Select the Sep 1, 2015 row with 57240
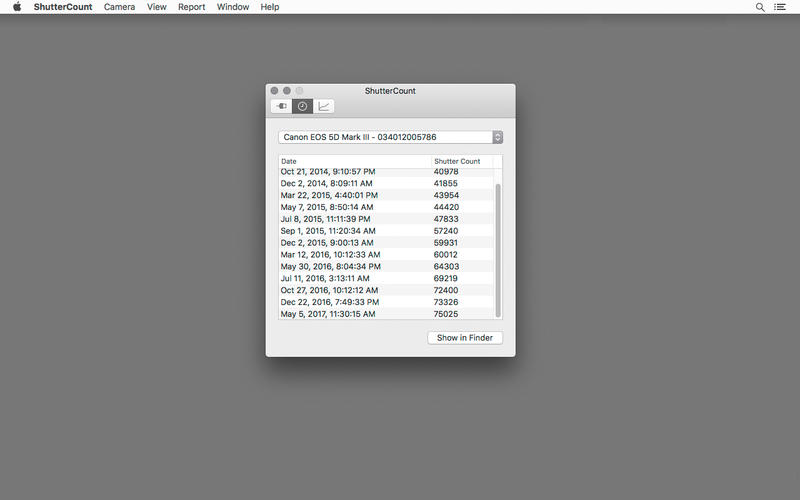 (x=385, y=231)
